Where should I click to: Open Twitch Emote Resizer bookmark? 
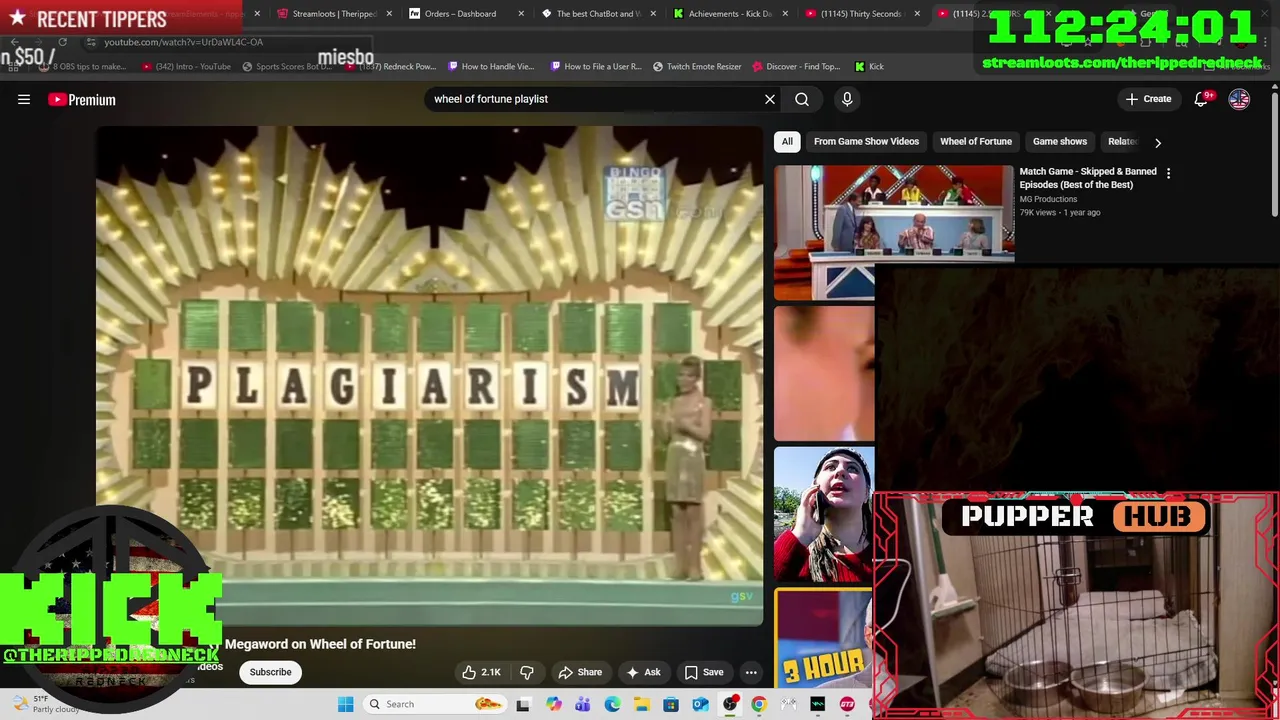click(x=697, y=66)
